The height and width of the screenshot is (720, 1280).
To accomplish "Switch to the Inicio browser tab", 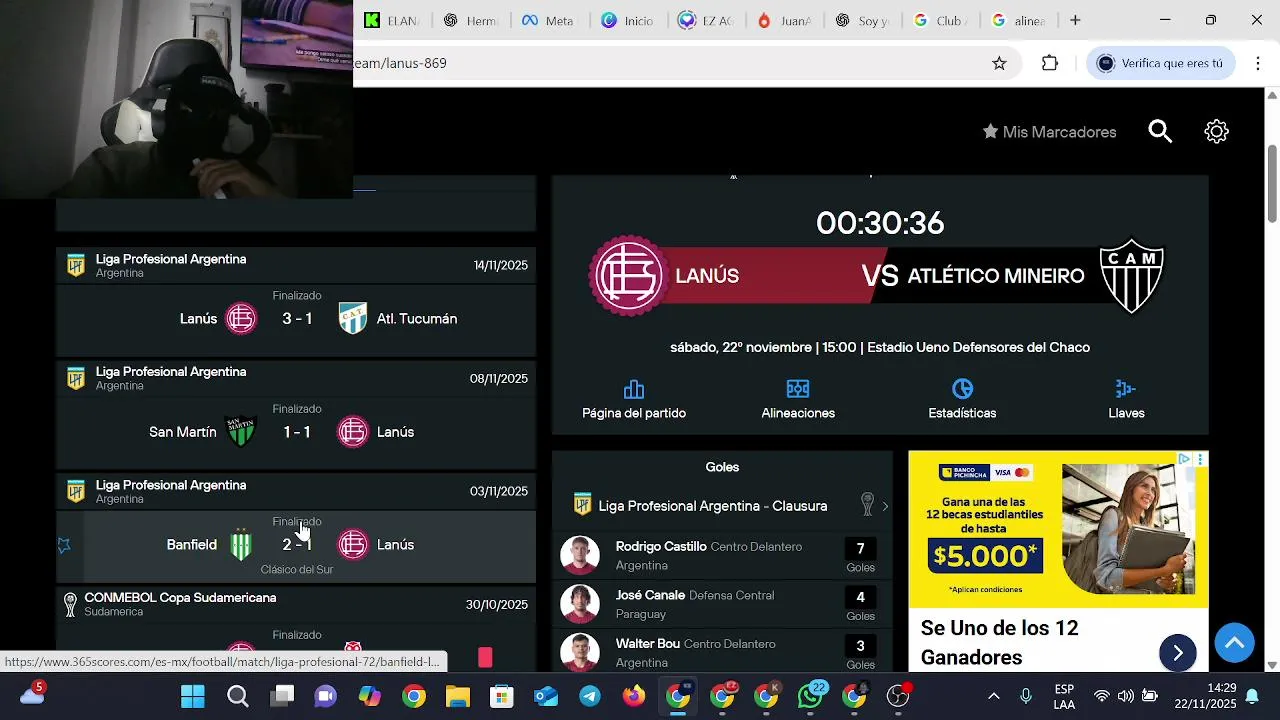I will 627,20.
